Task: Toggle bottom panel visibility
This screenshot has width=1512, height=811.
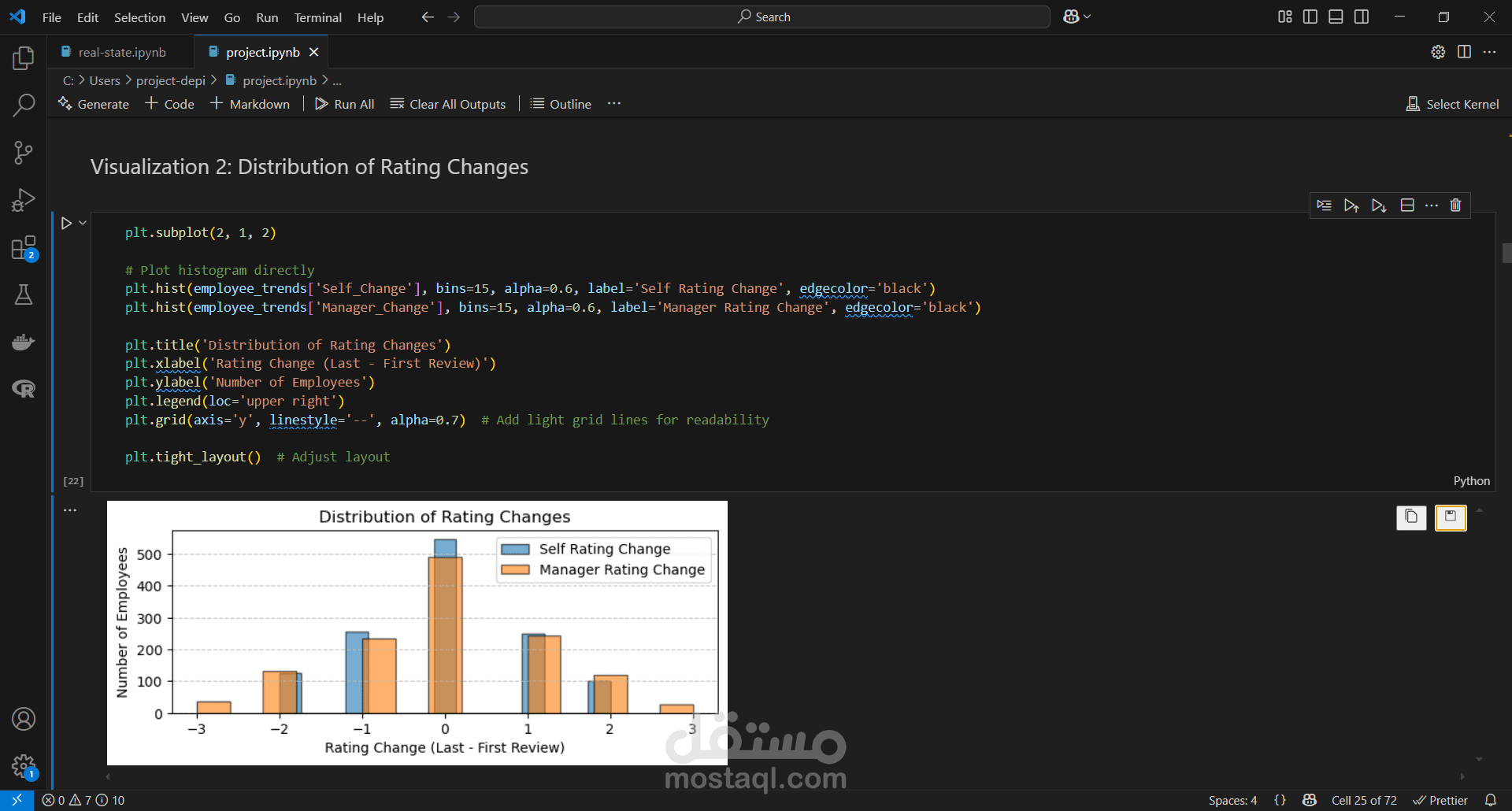Action: 1336,17
